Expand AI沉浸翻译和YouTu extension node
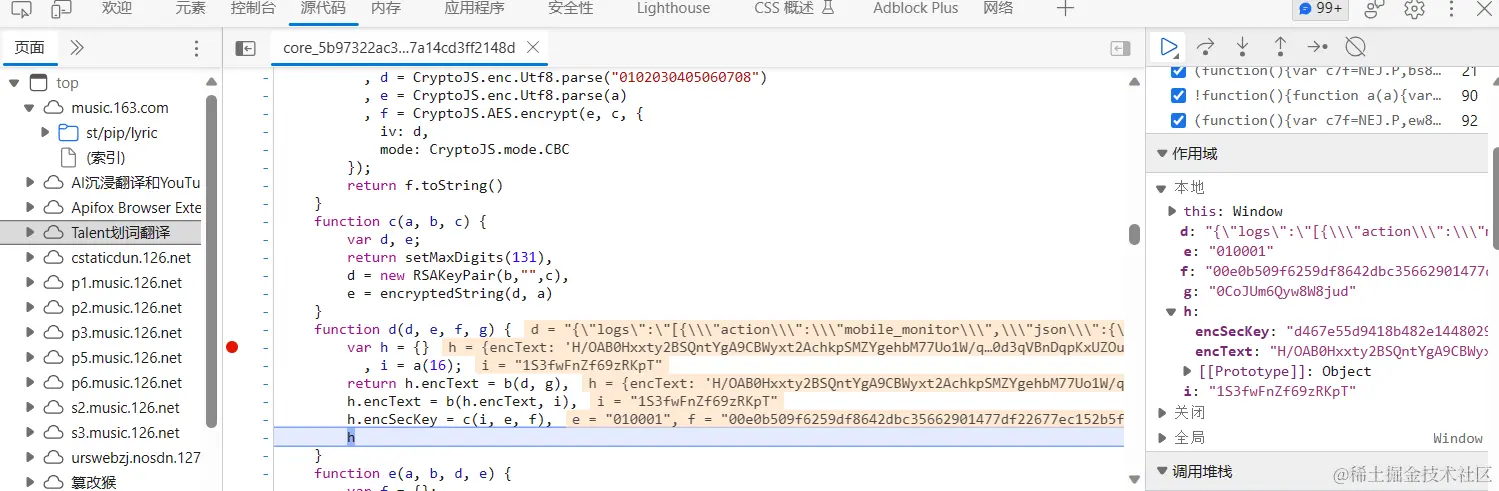Screen dimensions: 1499x491 pos(30,182)
